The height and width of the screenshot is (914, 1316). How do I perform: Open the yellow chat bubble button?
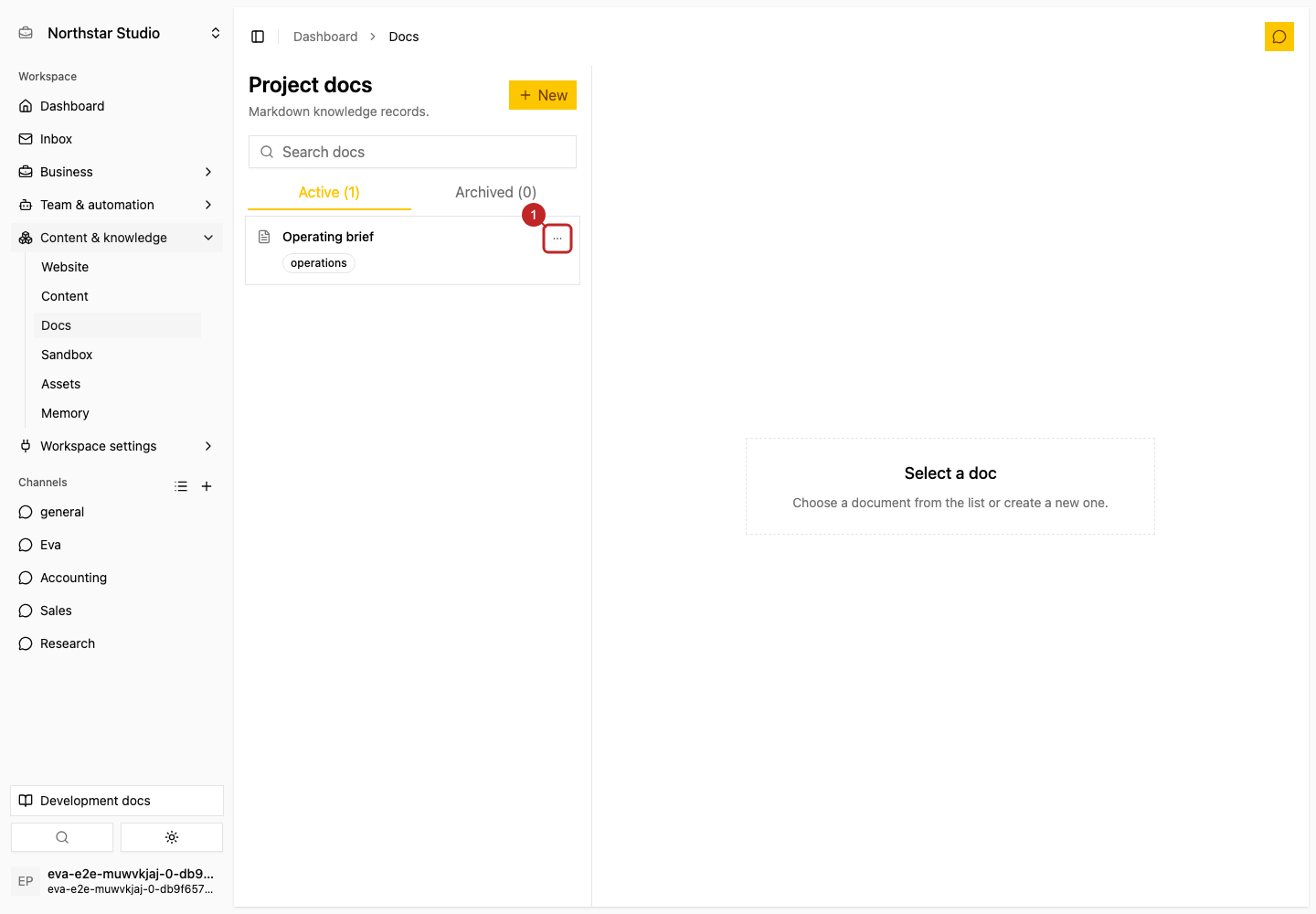(1279, 37)
